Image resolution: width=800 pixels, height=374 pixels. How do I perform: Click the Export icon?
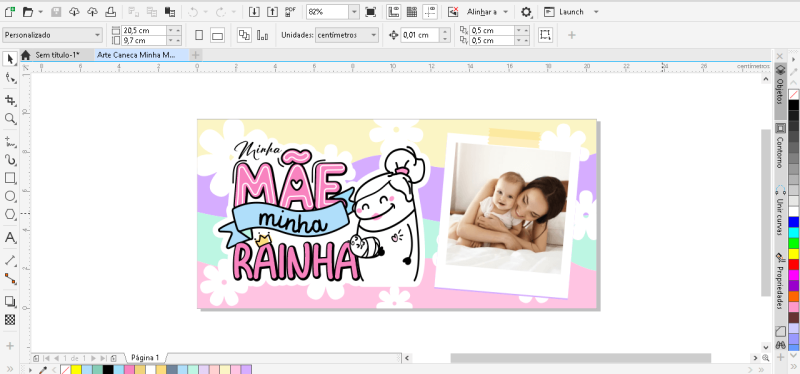272,12
